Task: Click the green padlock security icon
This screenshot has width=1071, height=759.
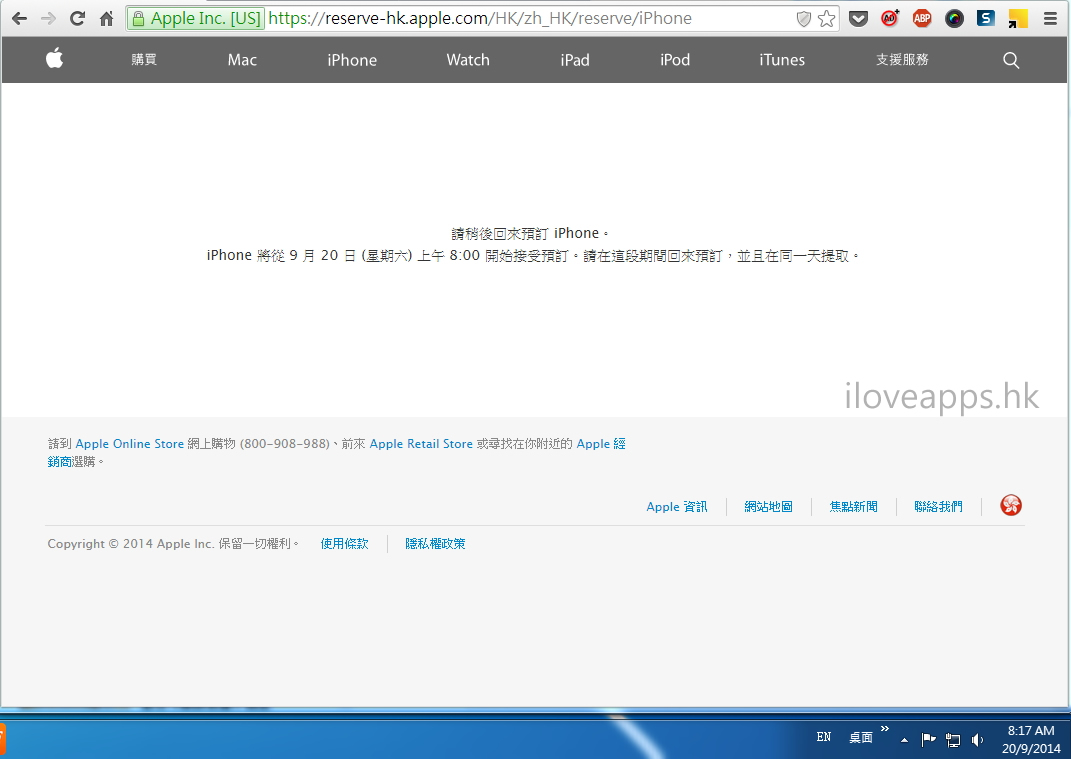Action: coord(138,18)
